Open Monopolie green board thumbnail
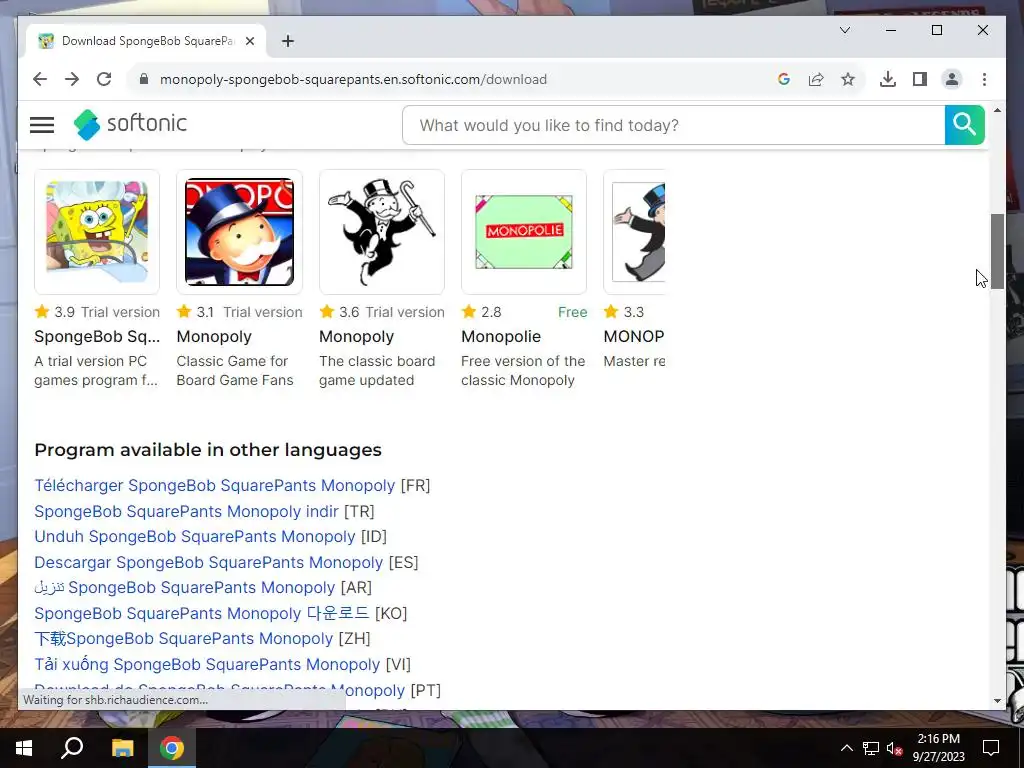1024x768 pixels. coord(524,232)
